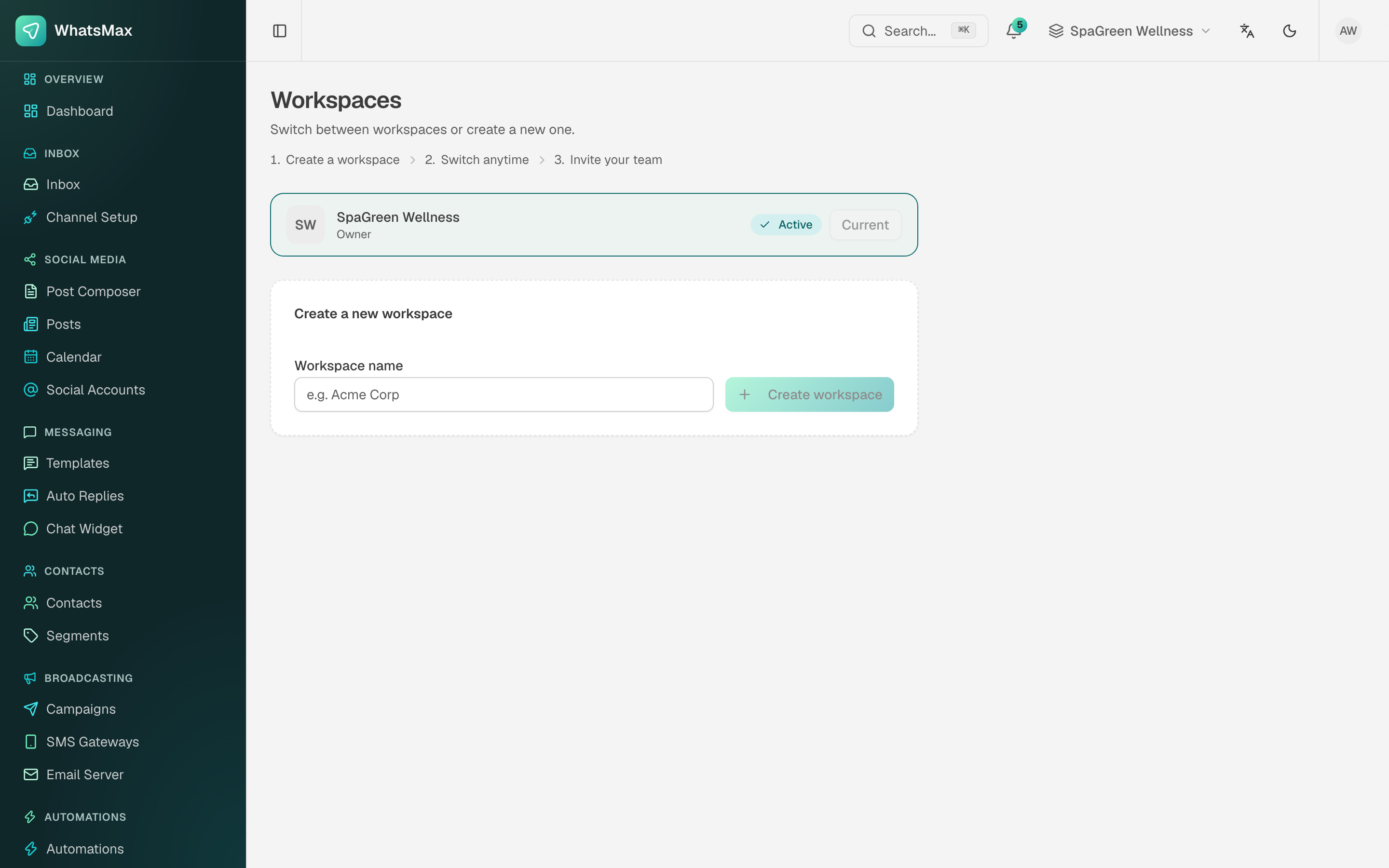Click the Chat Widget bubble icon
1389x868 pixels.
(x=30, y=528)
